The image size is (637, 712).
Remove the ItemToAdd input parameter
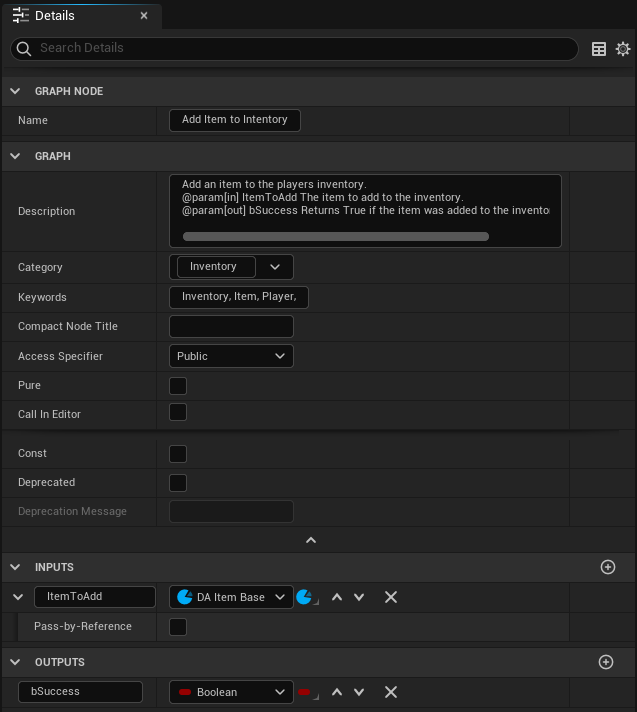pyautogui.click(x=391, y=597)
